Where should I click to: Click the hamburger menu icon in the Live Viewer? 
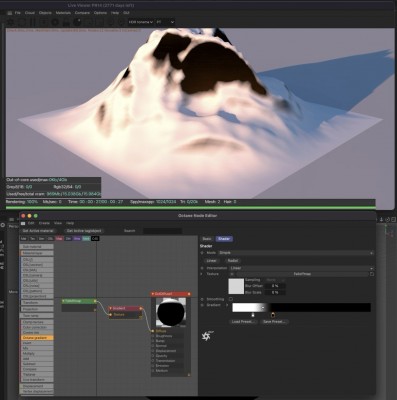click(x=9, y=13)
